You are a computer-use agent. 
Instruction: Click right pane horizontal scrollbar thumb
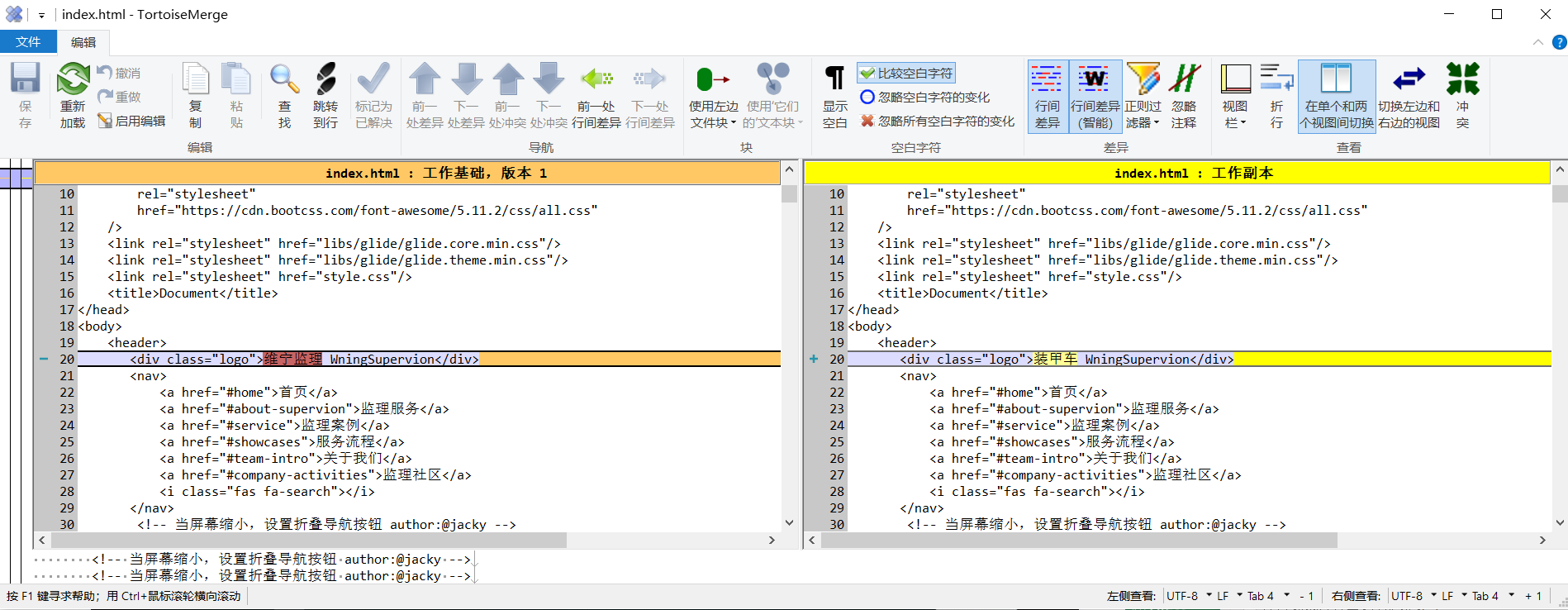pyautogui.click(x=1079, y=540)
